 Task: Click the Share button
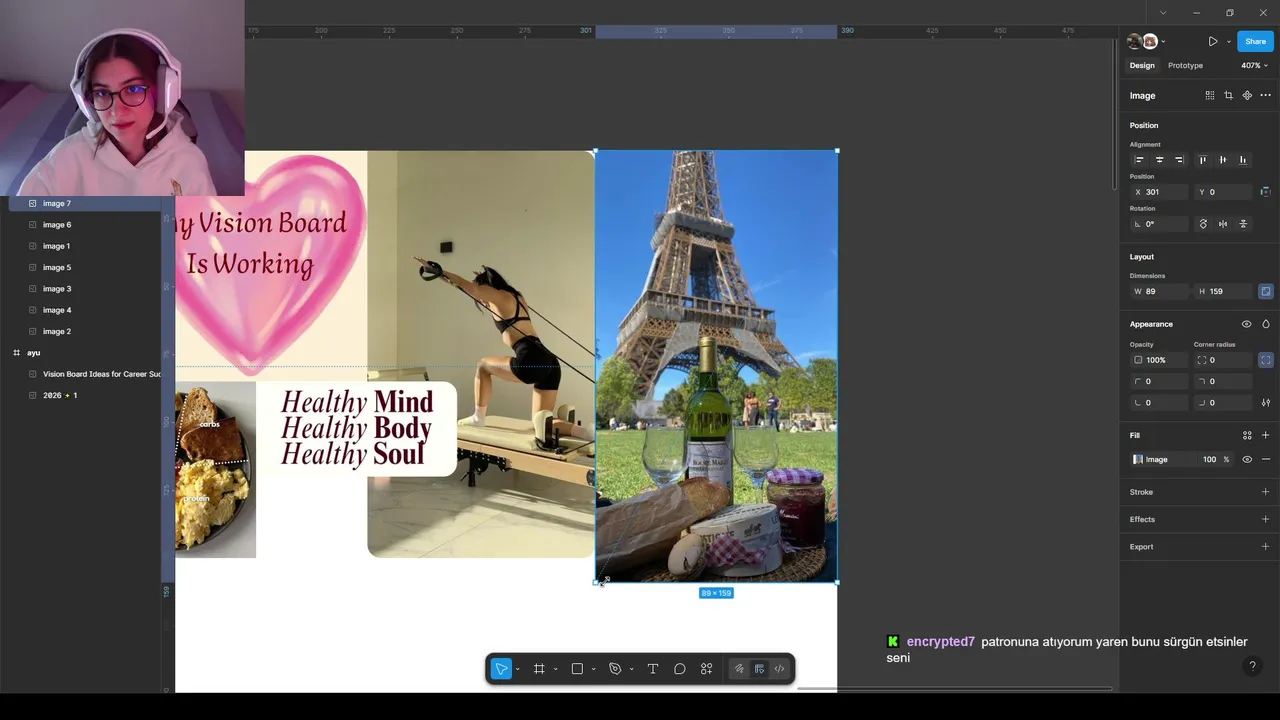pyautogui.click(x=1255, y=41)
